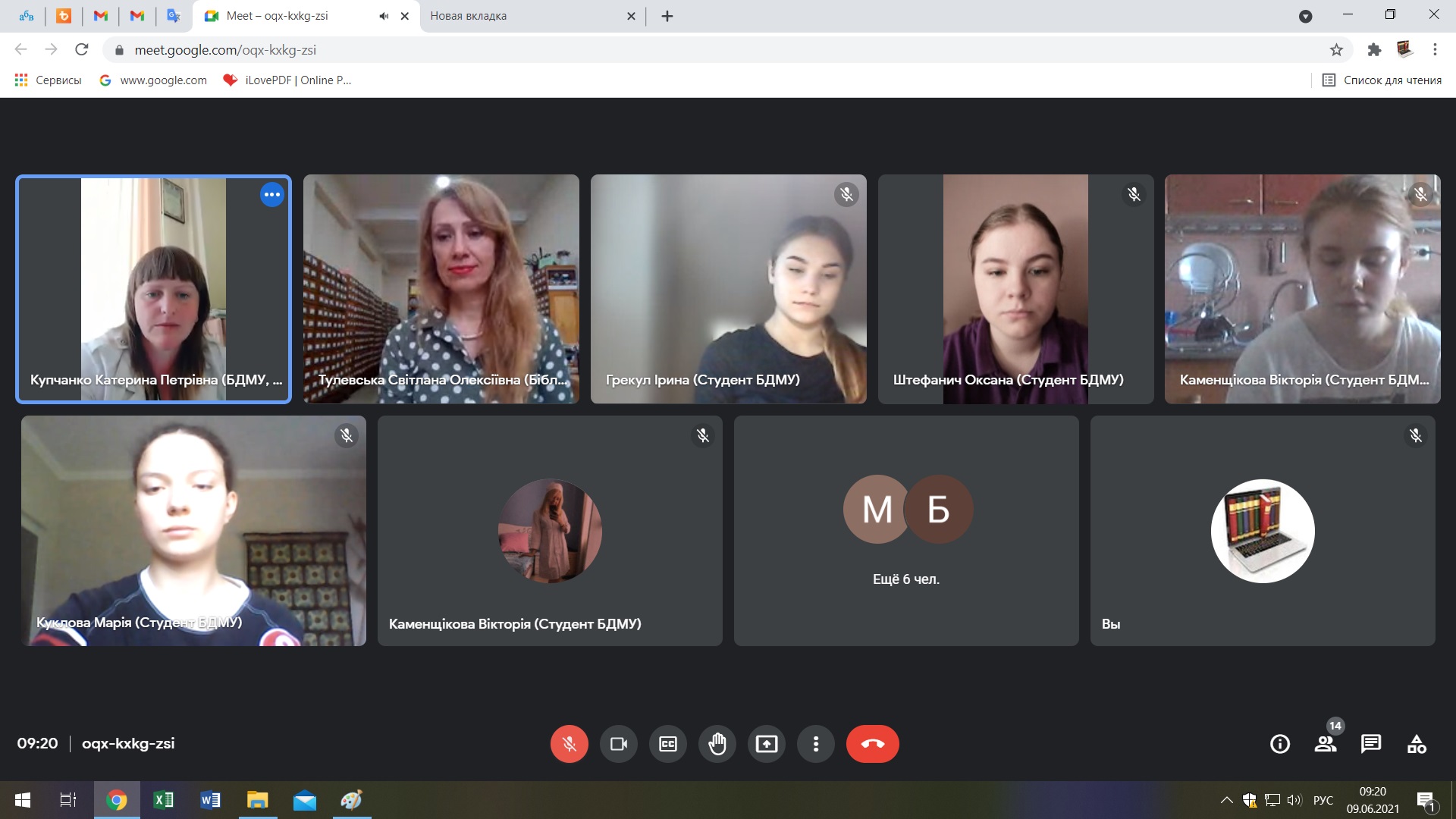Open more options three-dot menu
Screen dimensions: 1456x819
tap(816, 744)
